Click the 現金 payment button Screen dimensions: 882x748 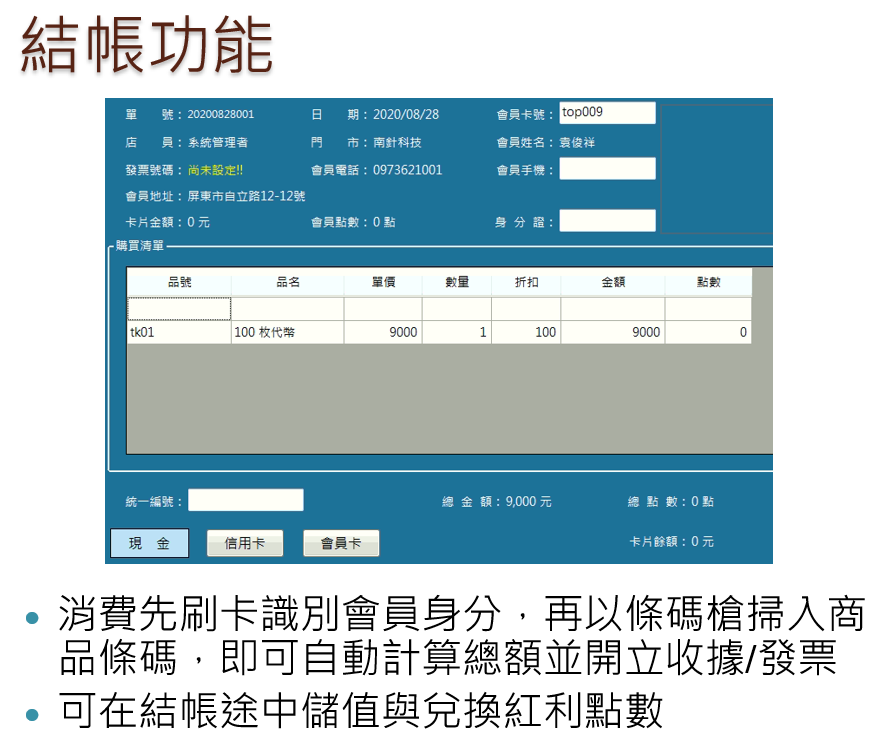tap(149, 543)
